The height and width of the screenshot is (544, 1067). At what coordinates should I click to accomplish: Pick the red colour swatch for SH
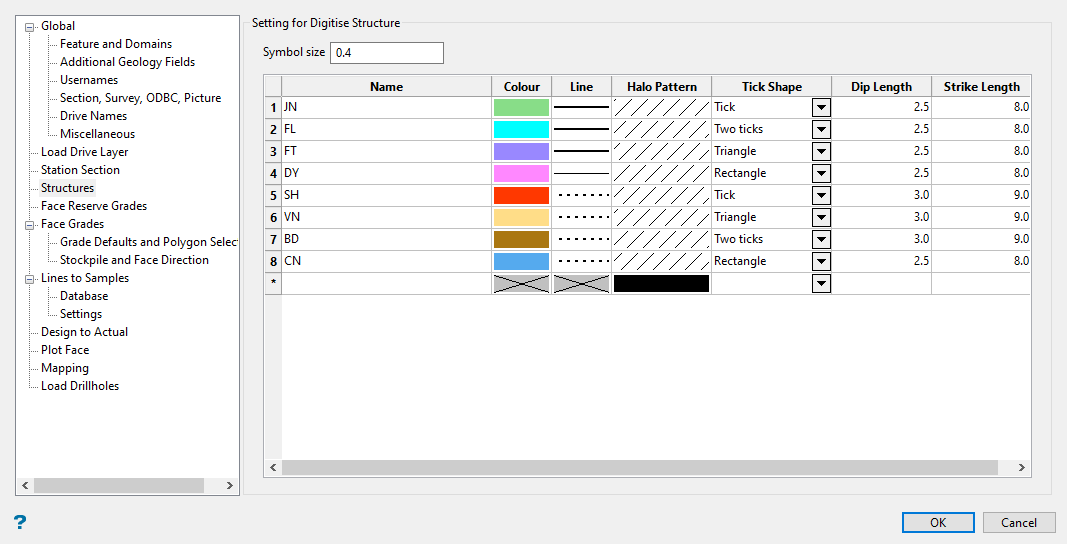(521, 195)
